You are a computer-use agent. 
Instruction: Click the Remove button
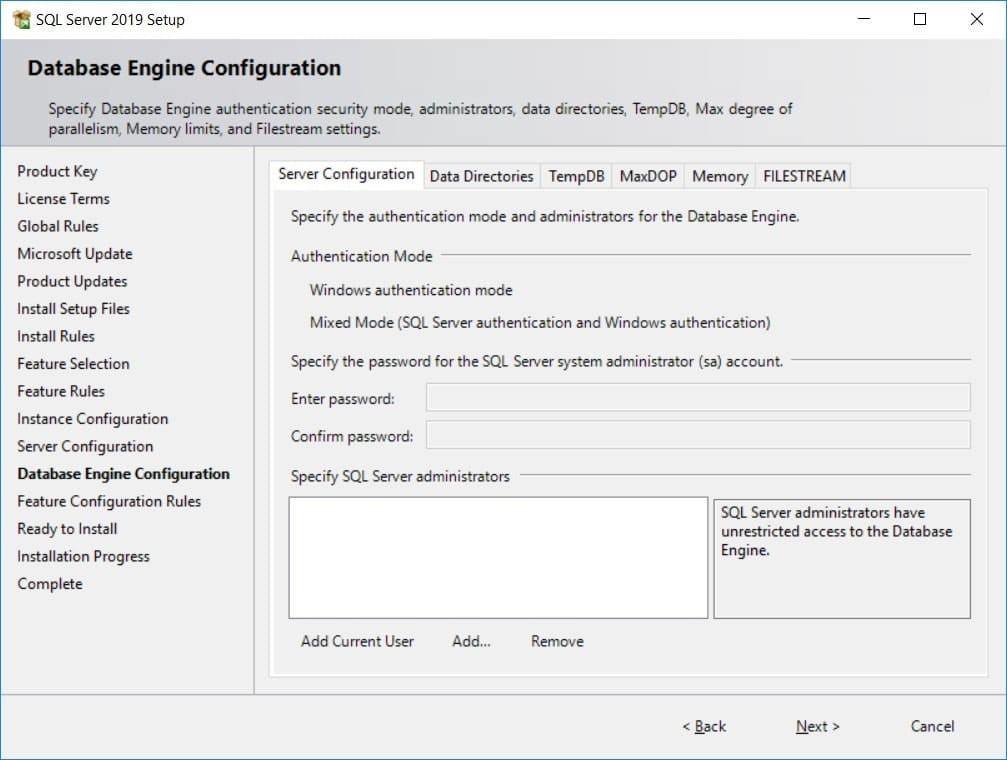(x=556, y=641)
